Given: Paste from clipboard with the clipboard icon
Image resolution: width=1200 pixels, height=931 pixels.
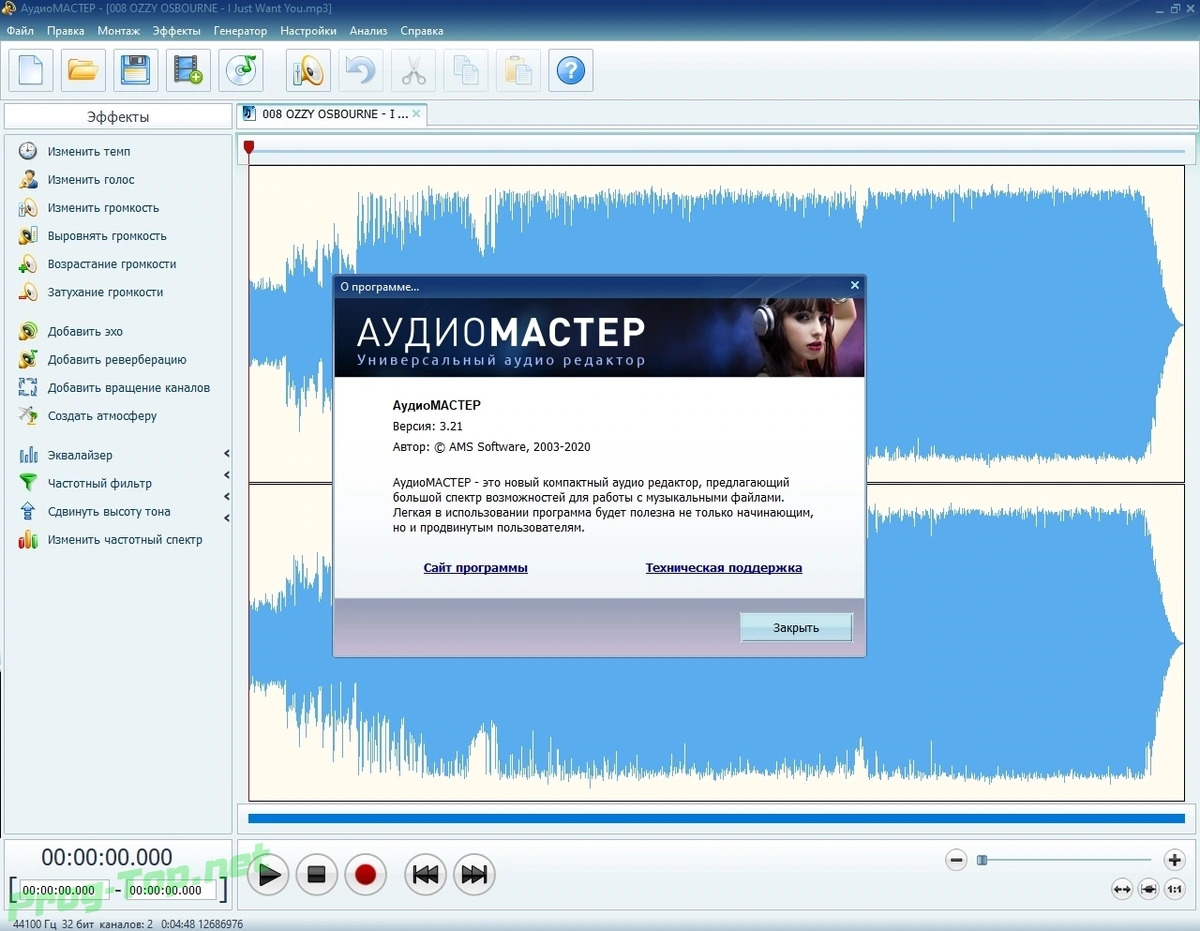Looking at the screenshot, I should pos(518,70).
